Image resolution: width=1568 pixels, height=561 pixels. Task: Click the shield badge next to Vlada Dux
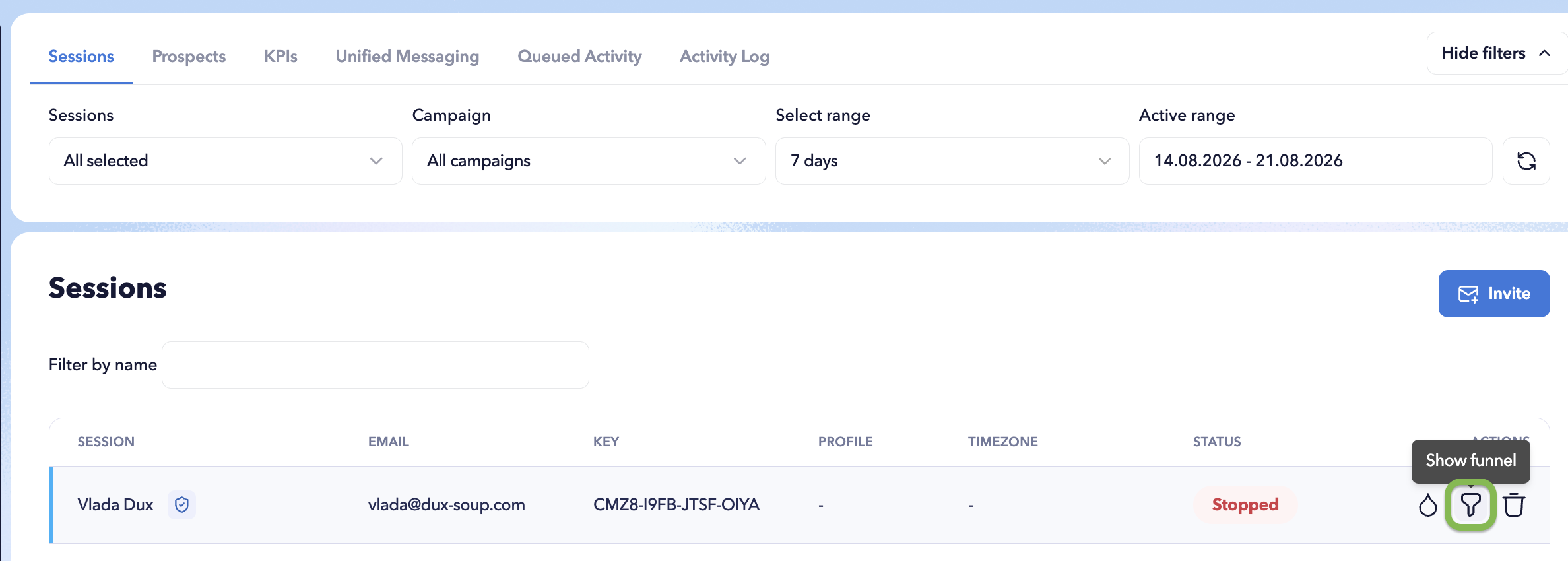(181, 505)
